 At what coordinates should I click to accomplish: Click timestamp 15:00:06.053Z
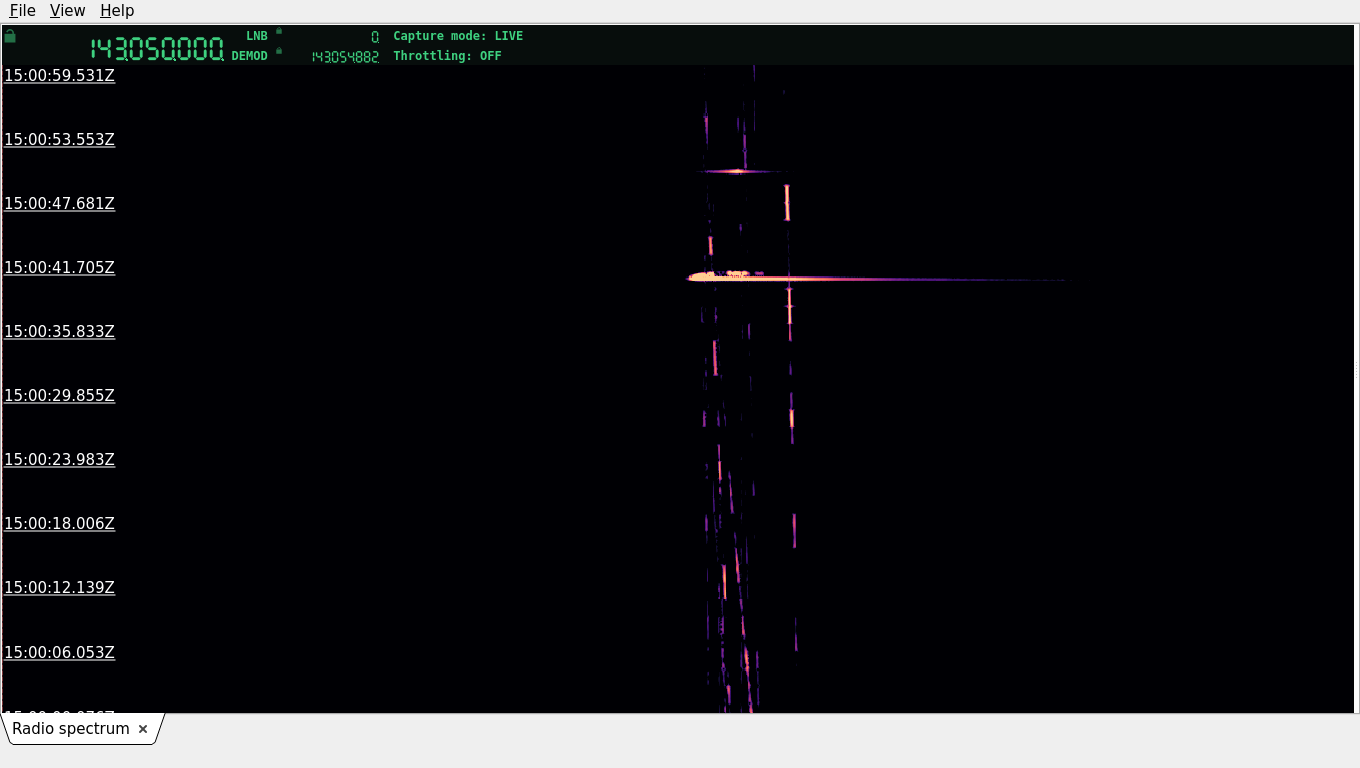[x=60, y=652]
